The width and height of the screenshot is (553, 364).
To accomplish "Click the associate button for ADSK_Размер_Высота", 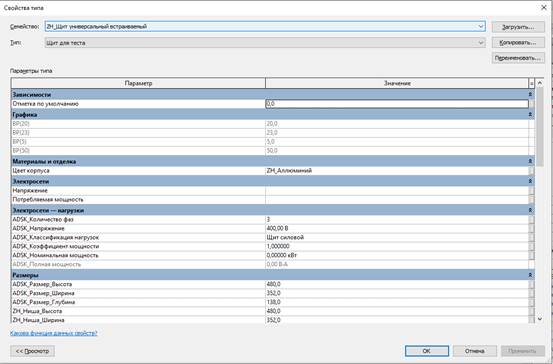I will pos(531,284).
